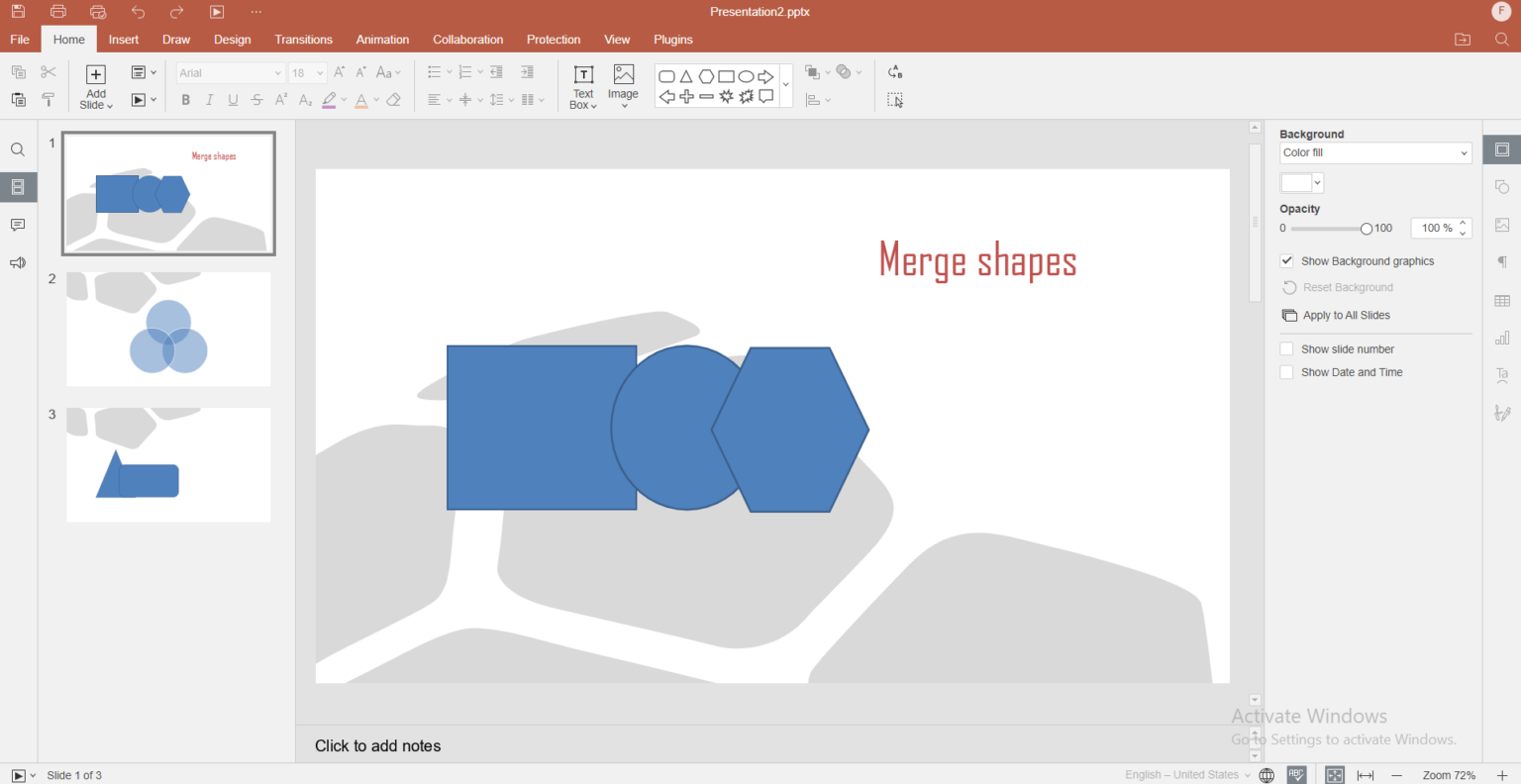Open the Chart settings panel
The height and width of the screenshot is (784, 1521).
point(1501,338)
